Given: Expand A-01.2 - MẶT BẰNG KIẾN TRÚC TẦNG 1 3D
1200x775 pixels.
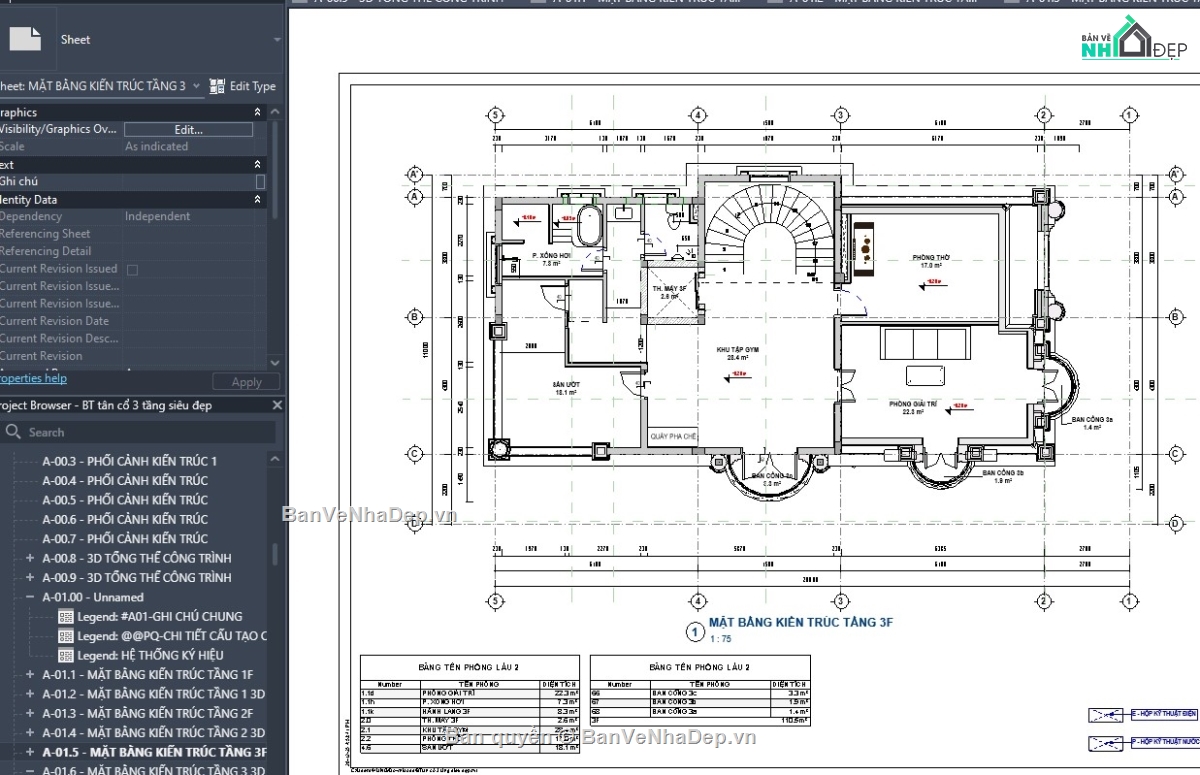Looking at the screenshot, I should [x=30, y=694].
